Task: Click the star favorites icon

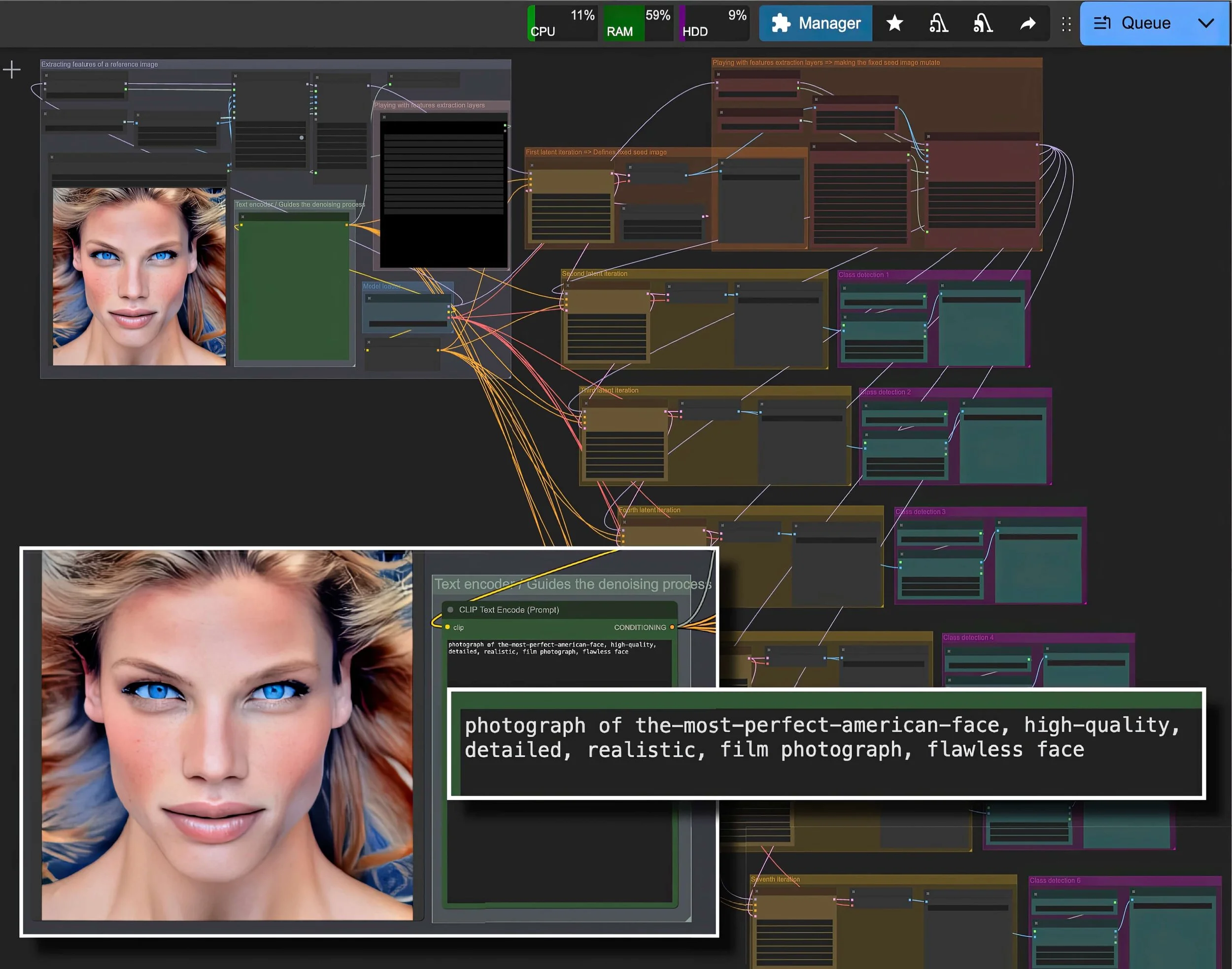Action: [894, 23]
